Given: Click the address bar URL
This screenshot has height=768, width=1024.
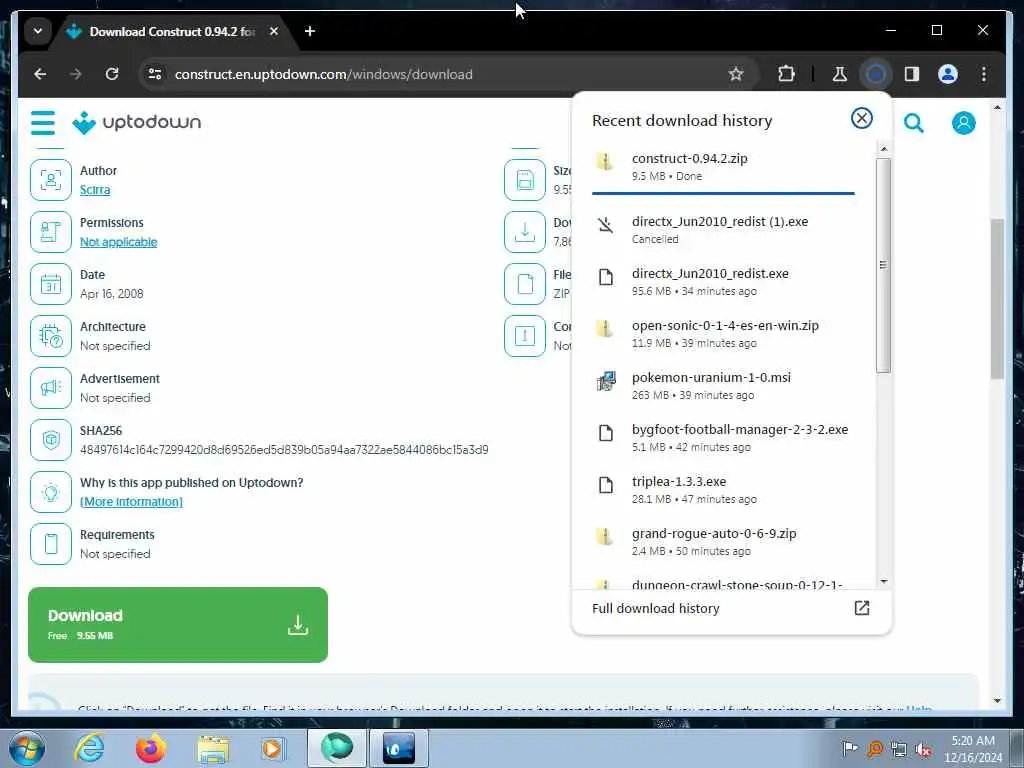Looking at the screenshot, I should point(324,74).
